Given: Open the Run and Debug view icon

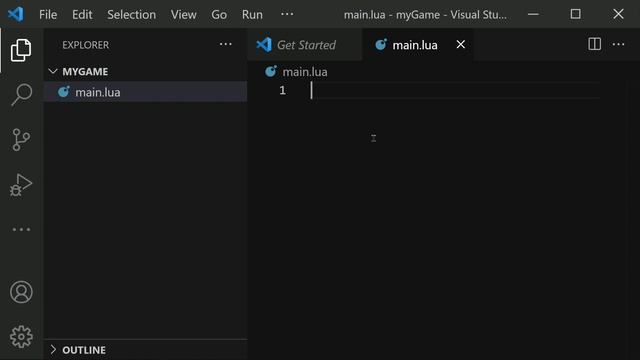Looking at the screenshot, I should [21, 185].
